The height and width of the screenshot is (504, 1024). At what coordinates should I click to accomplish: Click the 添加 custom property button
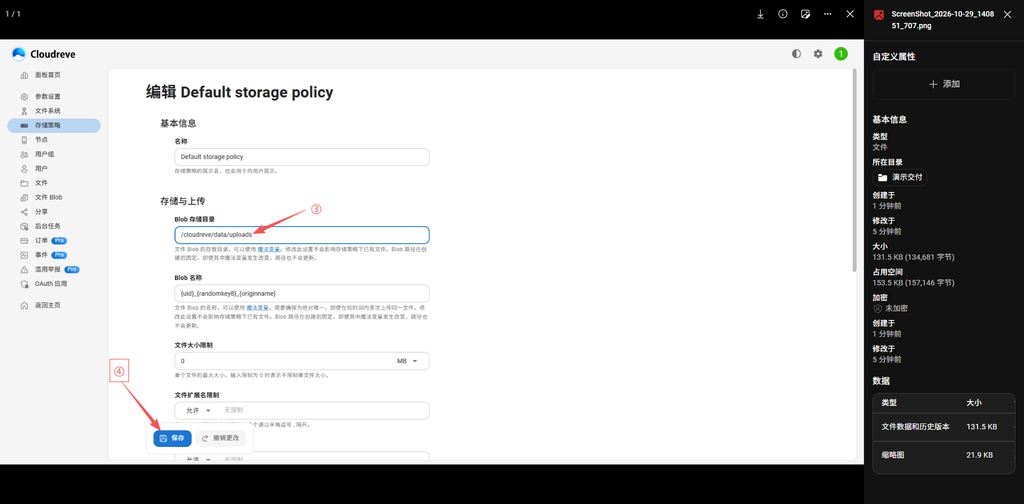point(944,84)
